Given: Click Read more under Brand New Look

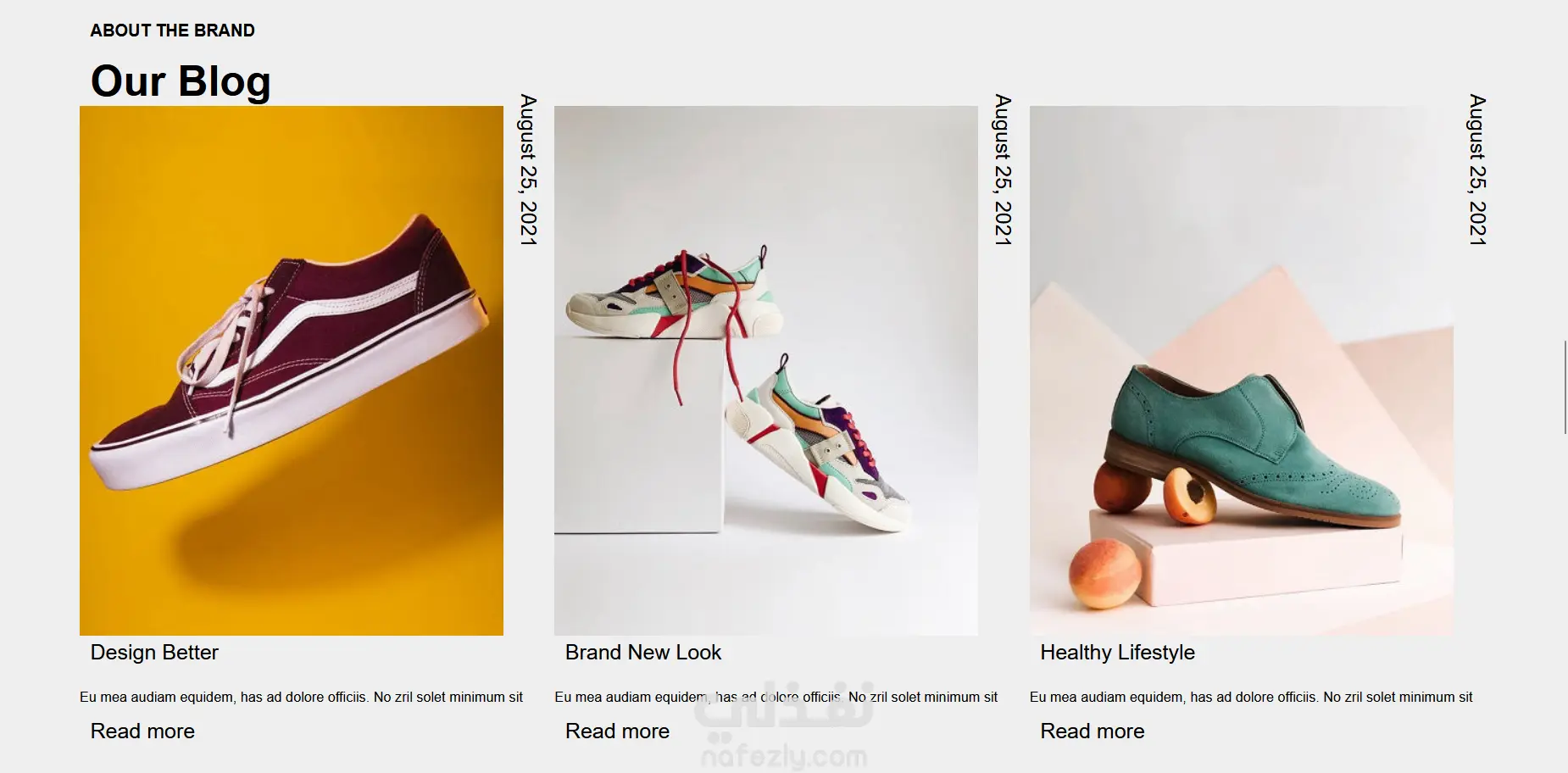Looking at the screenshot, I should (617, 731).
